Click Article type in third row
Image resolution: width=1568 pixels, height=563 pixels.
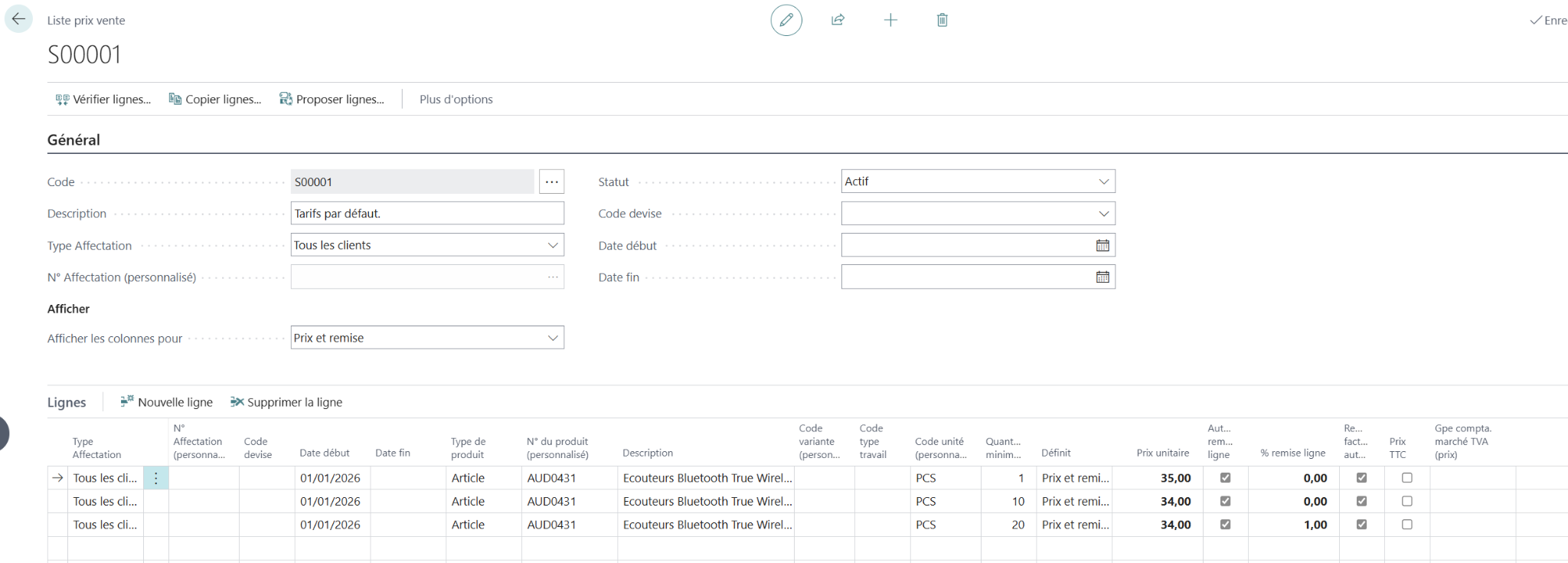468,525
